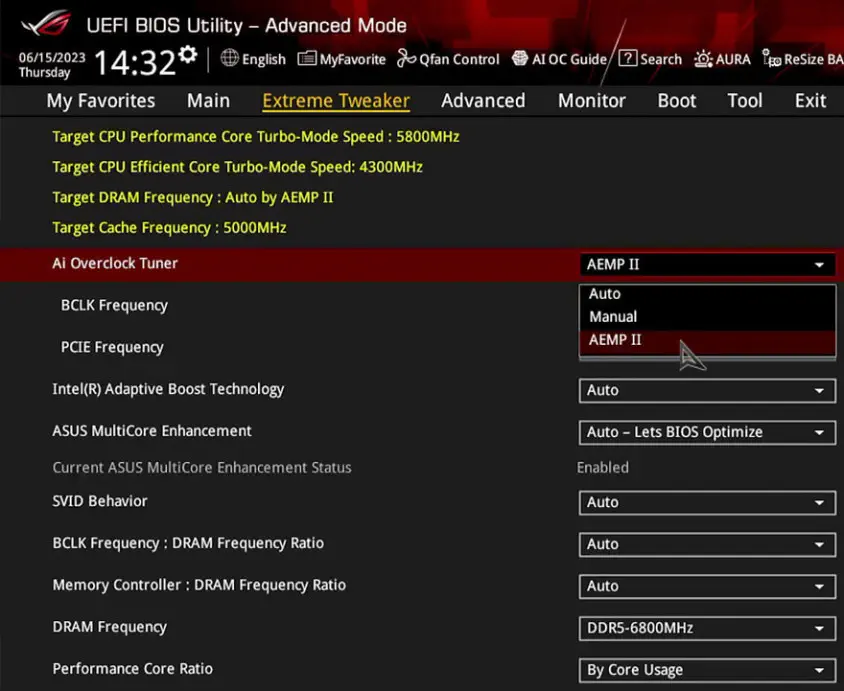
Task: Expand the SVID Behavior dropdown
Action: [x=707, y=502]
